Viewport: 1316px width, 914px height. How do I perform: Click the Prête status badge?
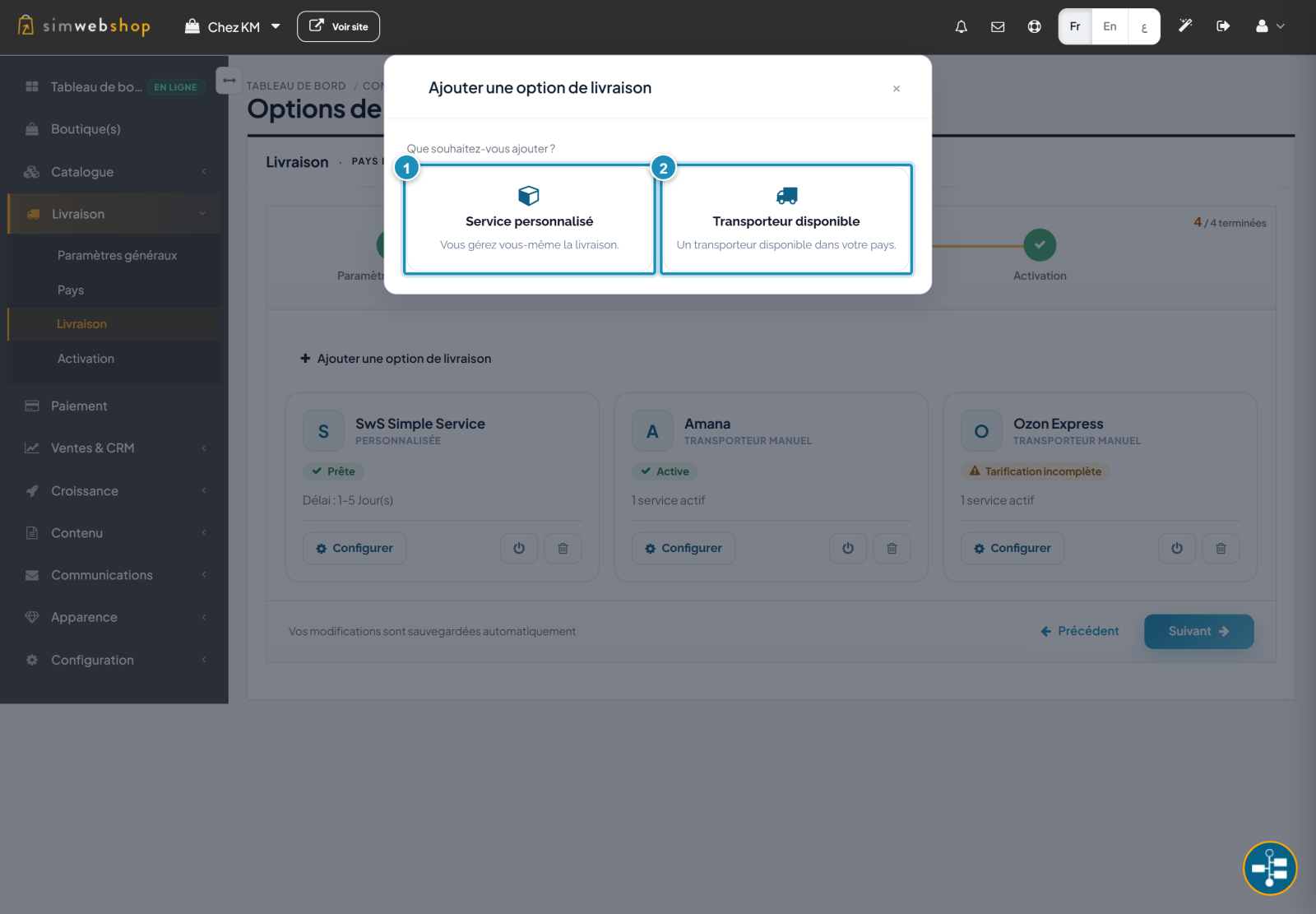click(x=333, y=471)
